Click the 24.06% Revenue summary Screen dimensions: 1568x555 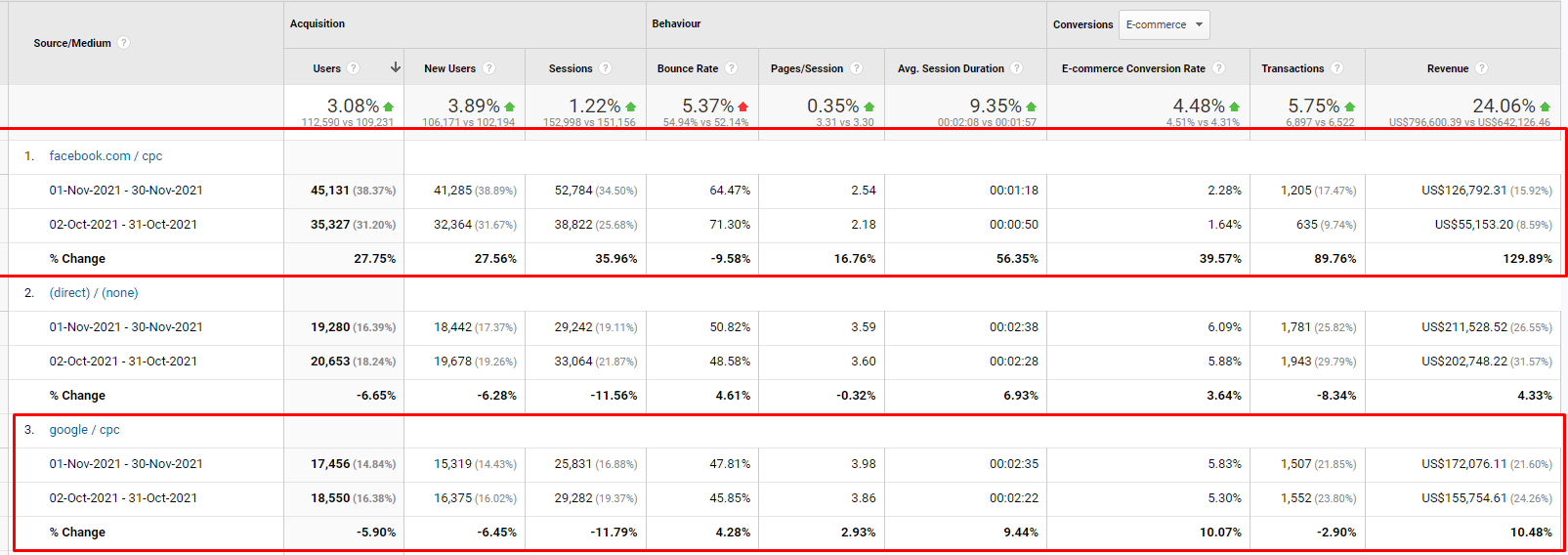pos(1504,106)
